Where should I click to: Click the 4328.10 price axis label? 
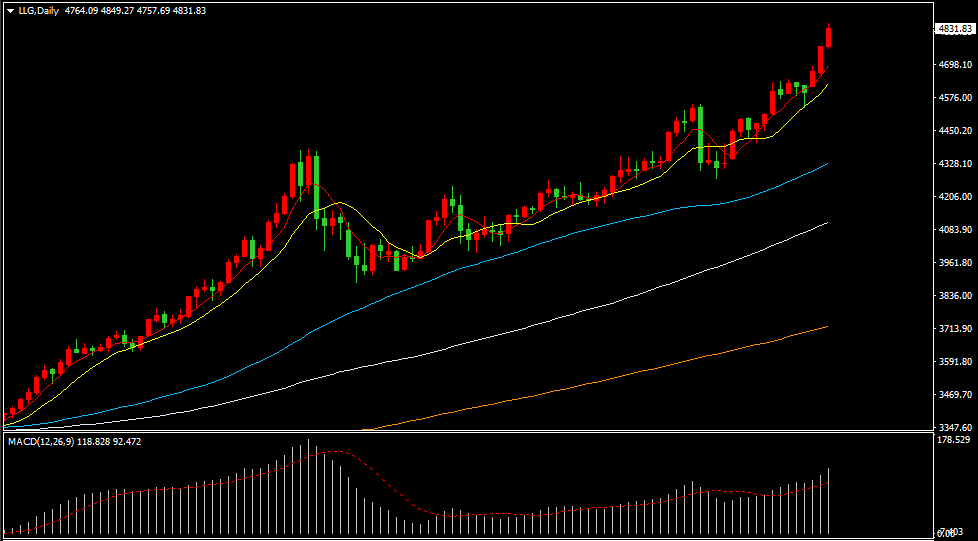tap(954, 164)
